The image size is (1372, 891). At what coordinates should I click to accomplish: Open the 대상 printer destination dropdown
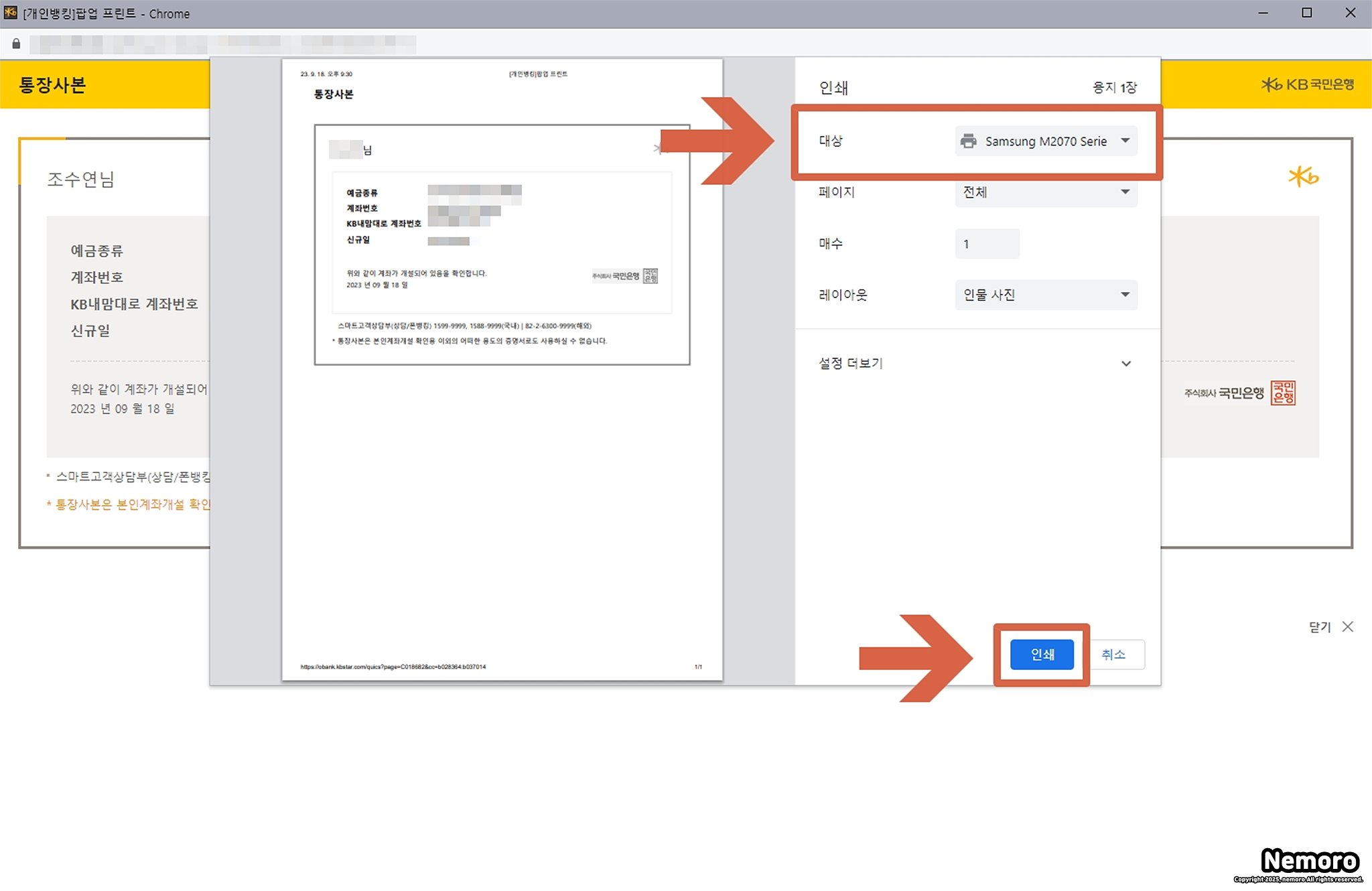(x=1046, y=141)
